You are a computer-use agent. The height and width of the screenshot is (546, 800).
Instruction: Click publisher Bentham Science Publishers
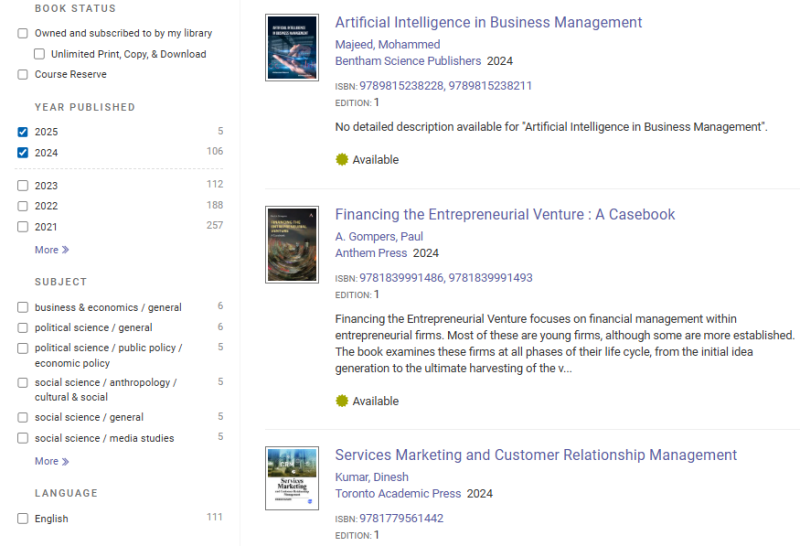[408, 61]
